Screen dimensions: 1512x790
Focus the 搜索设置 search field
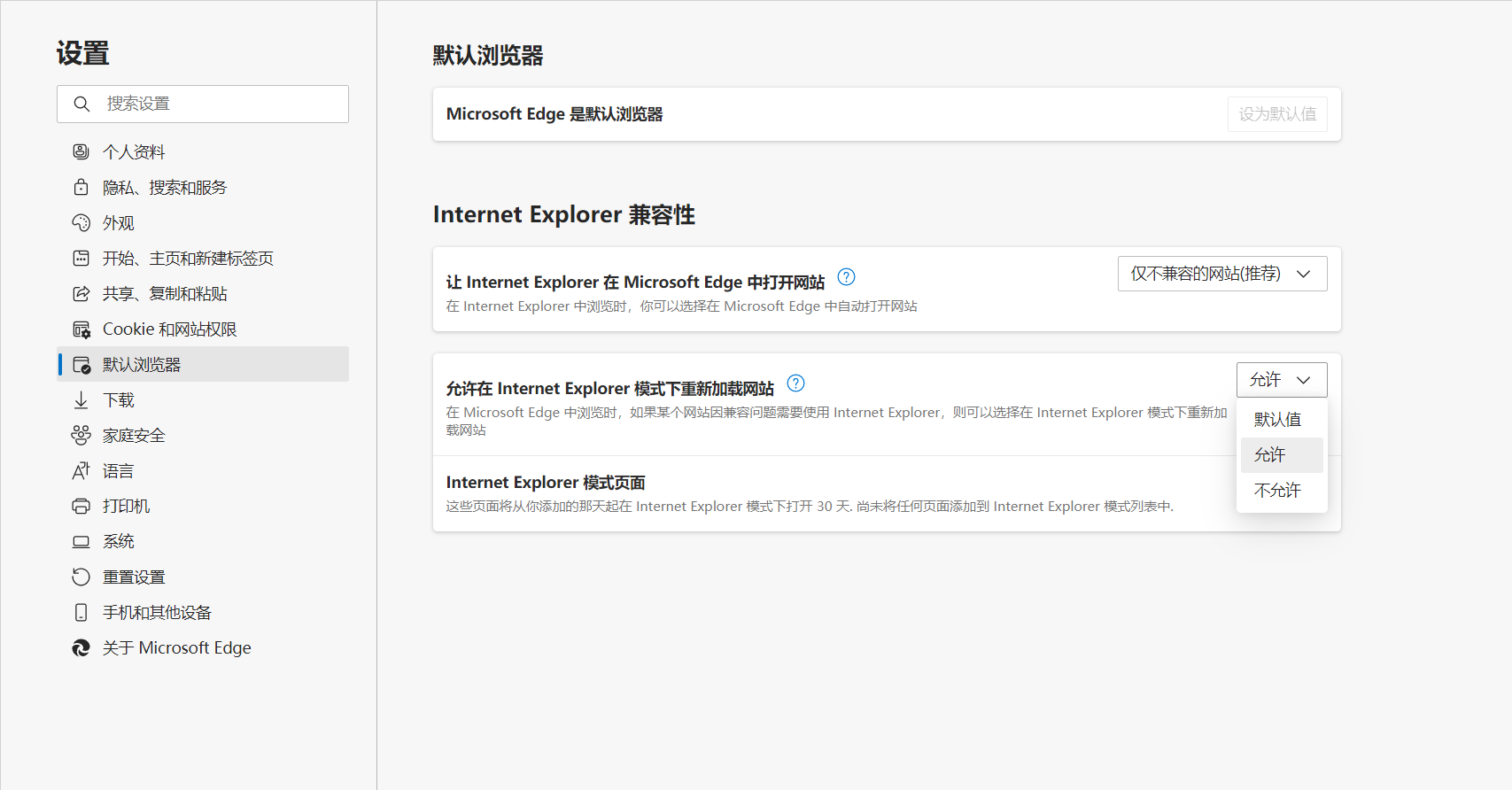click(203, 104)
